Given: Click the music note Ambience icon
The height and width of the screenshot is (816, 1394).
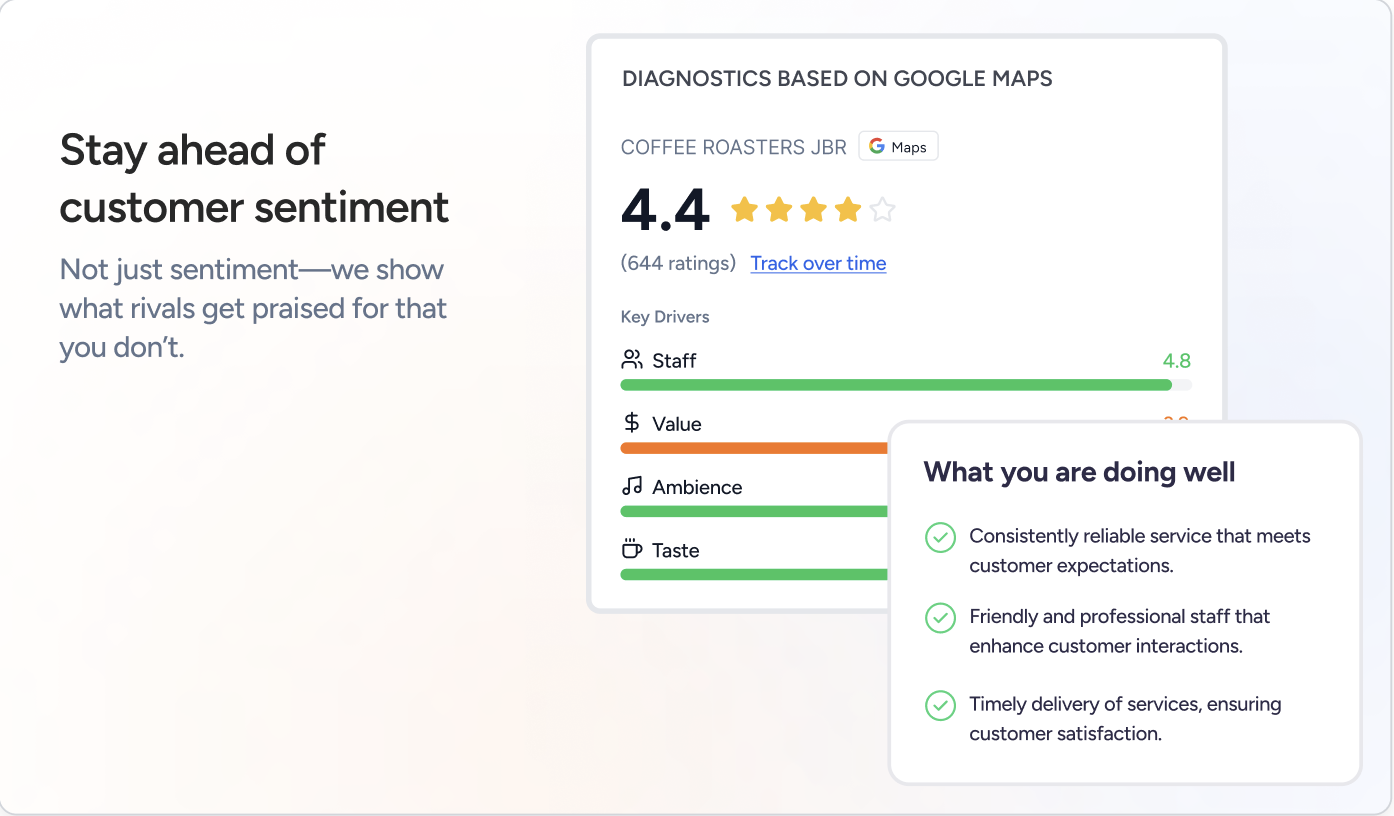Looking at the screenshot, I should click(x=632, y=487).
